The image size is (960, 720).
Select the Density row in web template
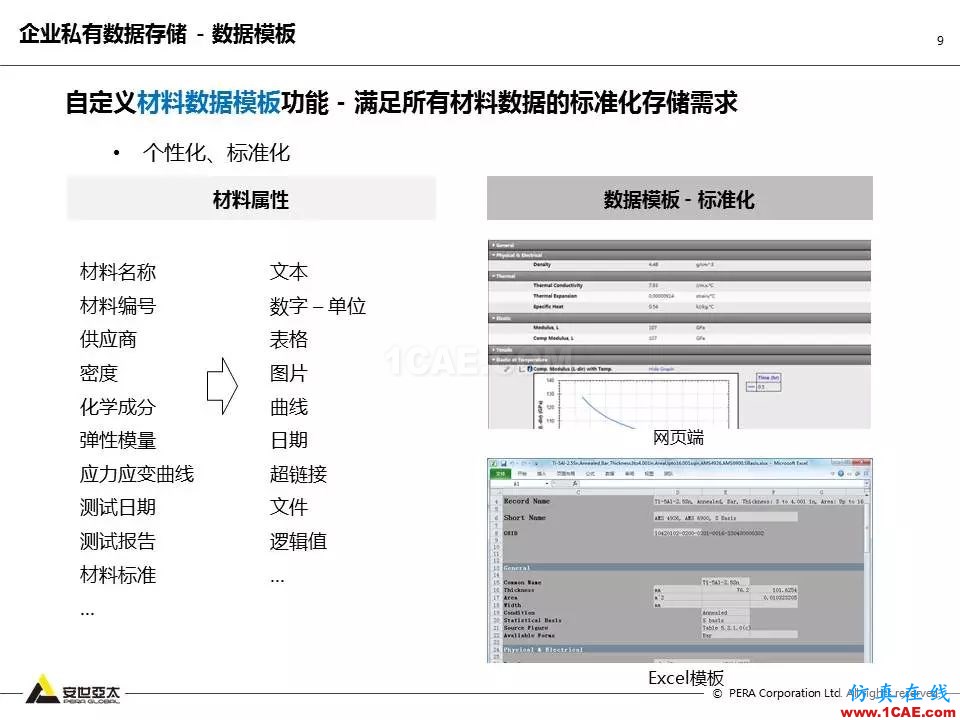pyautogui.click(x=679, y=265)
